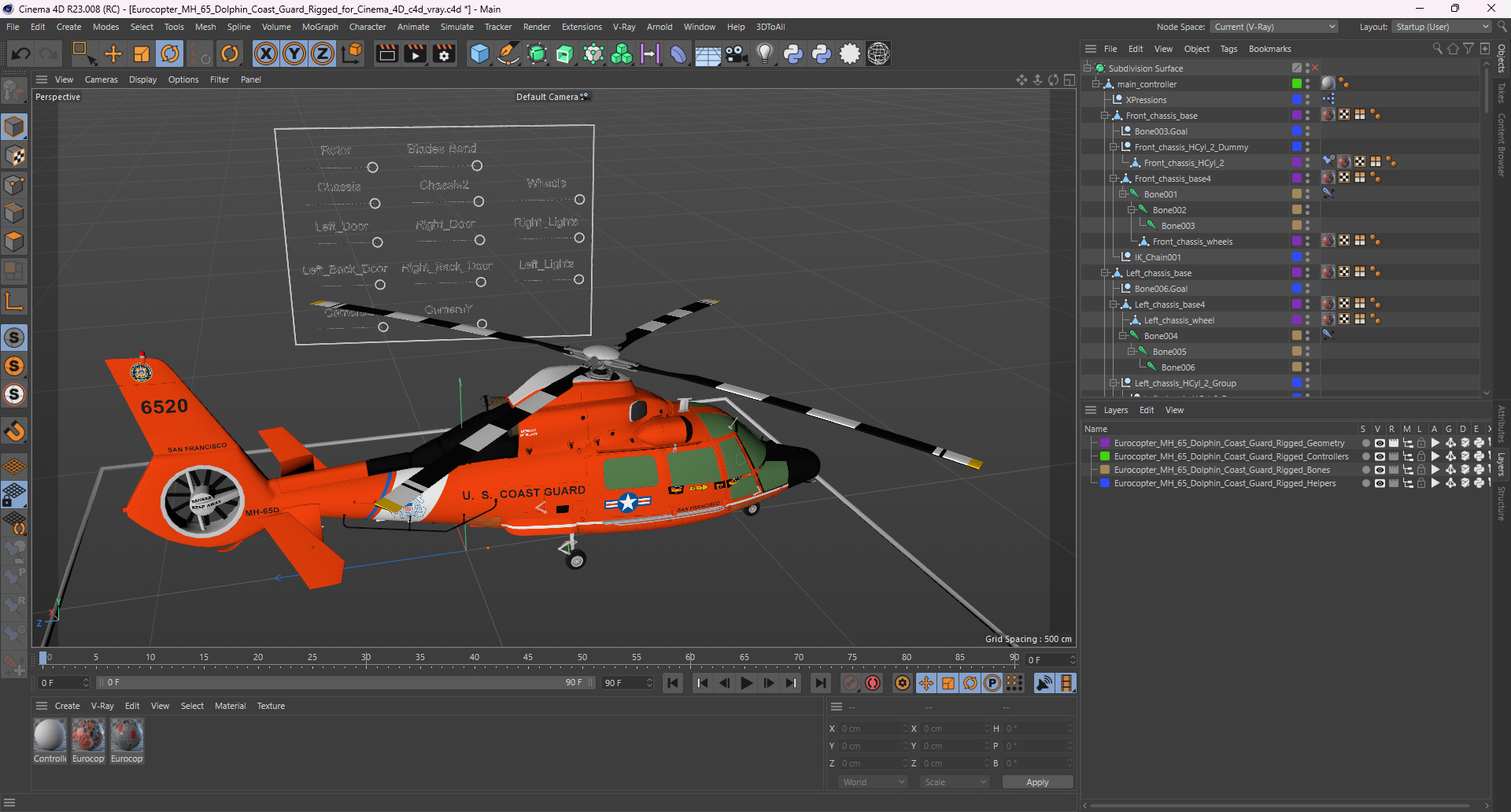Open the MoGraph menu
Viewport: 1511px width, 812px height.
320,27
